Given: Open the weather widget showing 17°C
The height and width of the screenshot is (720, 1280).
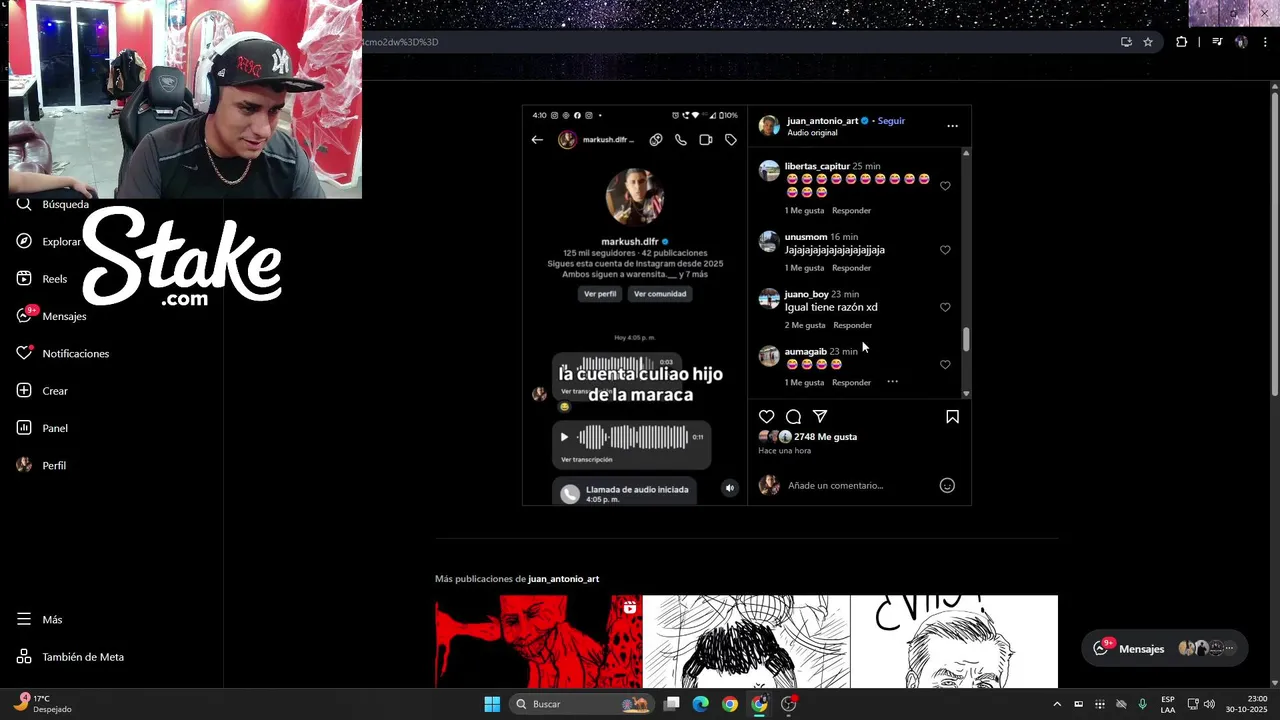Looking at the screenshot, I should [43, 704].
